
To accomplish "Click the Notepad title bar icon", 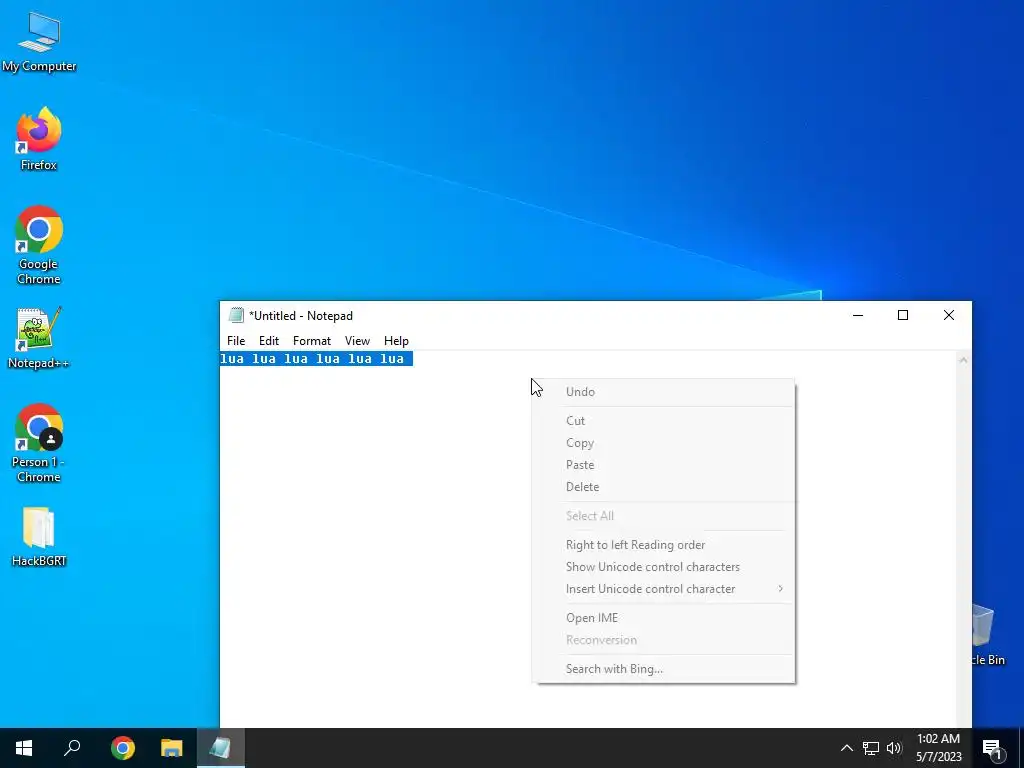I will click(x=236, y=315).
